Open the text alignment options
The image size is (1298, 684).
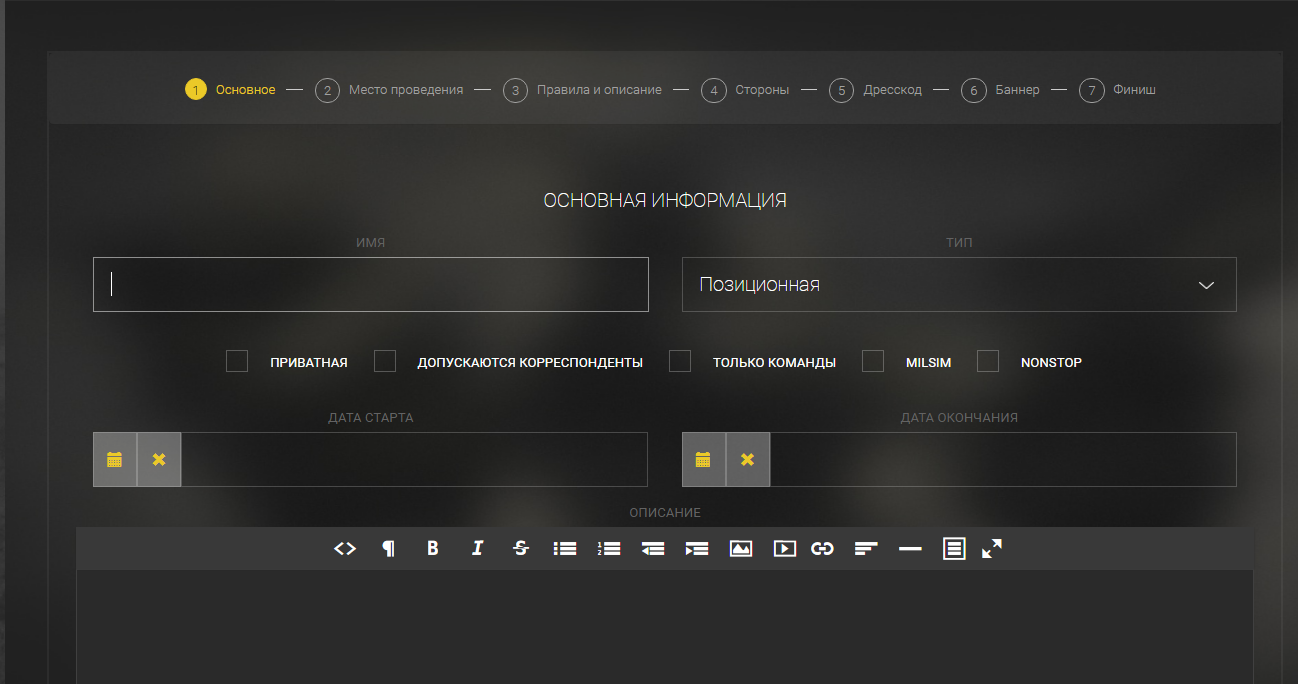866,548
